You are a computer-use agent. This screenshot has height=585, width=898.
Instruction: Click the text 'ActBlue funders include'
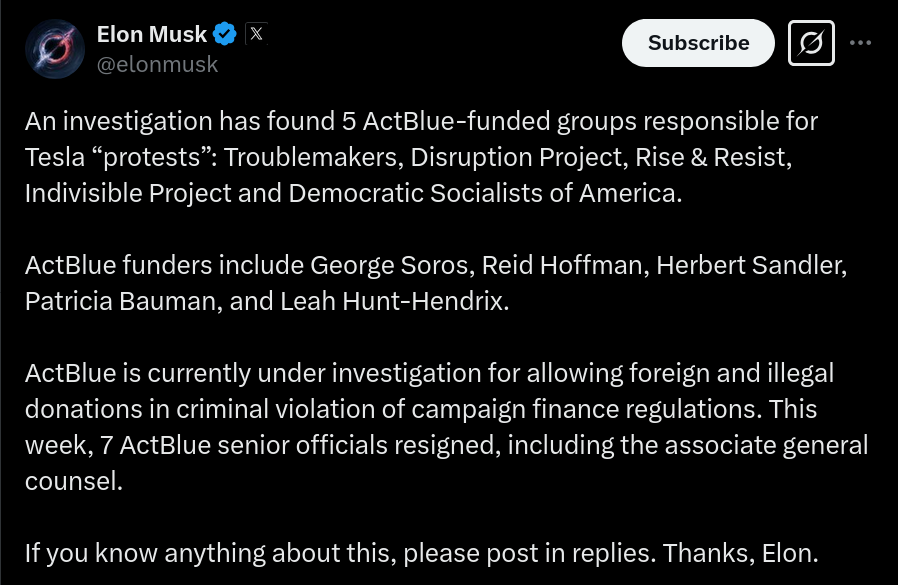coord(164,265)
